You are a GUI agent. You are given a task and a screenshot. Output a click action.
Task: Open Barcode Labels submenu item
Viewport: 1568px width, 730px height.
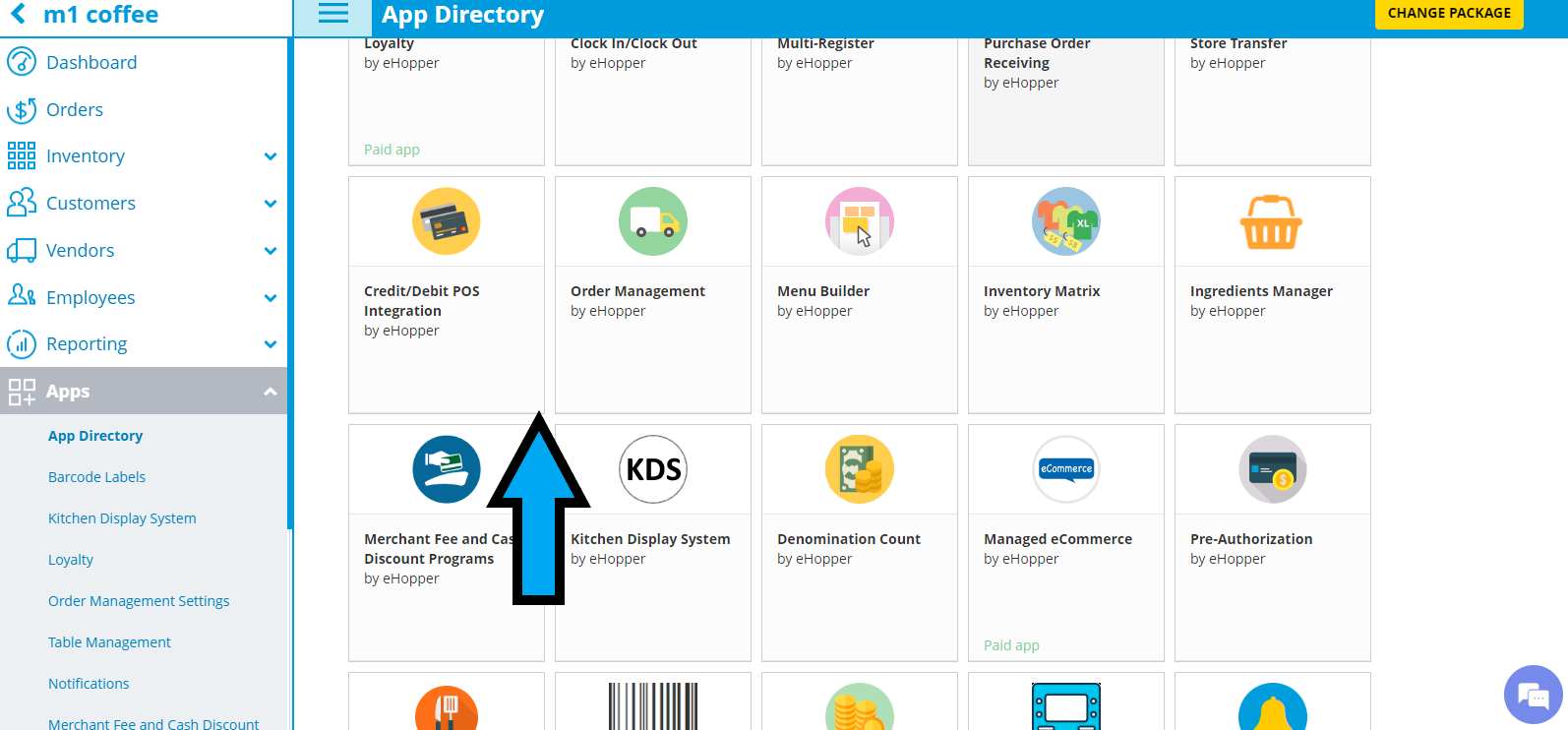pos(96,477)
